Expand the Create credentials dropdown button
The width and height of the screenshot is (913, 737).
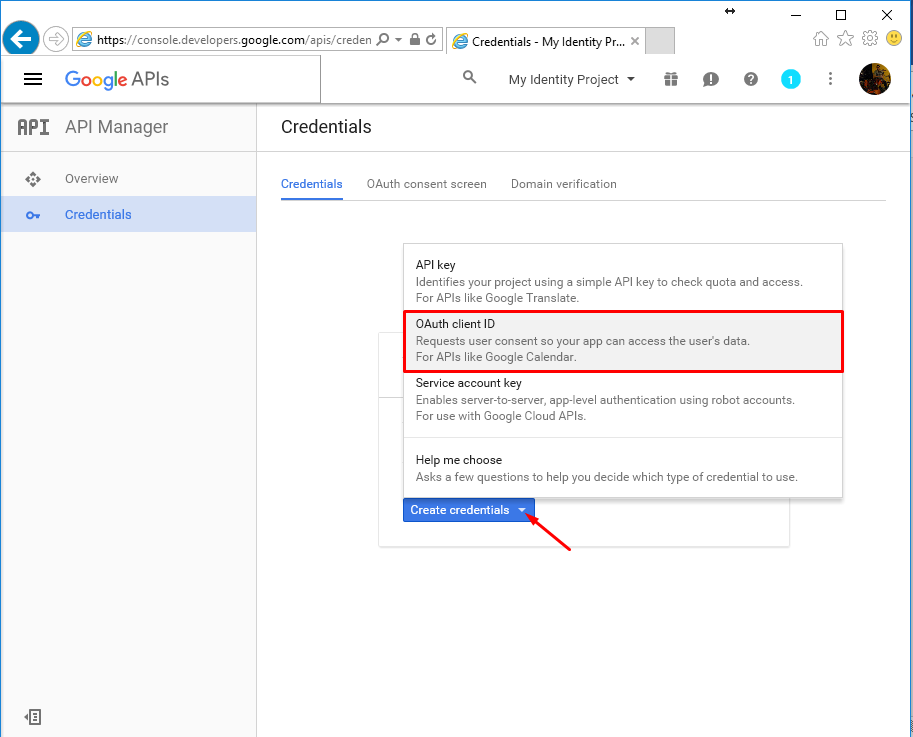point(469,510)
